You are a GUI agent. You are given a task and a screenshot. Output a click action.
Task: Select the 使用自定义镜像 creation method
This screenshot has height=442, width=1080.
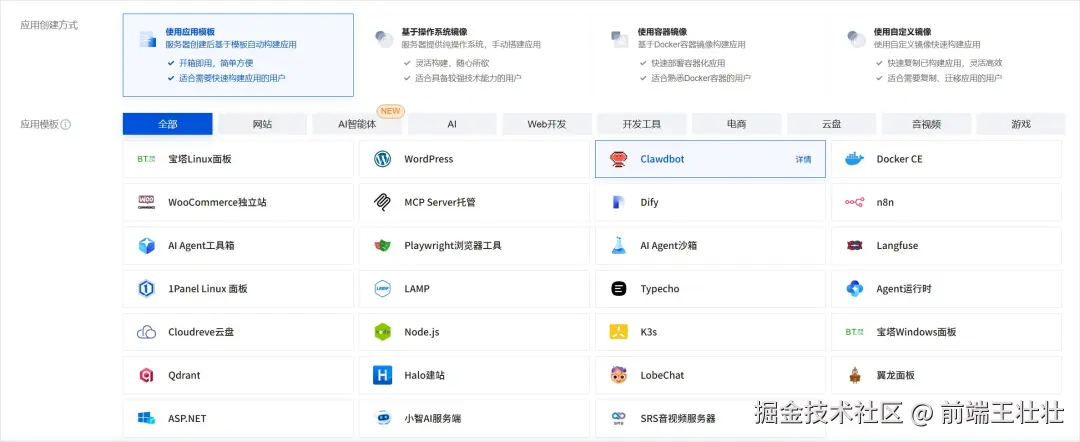(x=947, y=55)
